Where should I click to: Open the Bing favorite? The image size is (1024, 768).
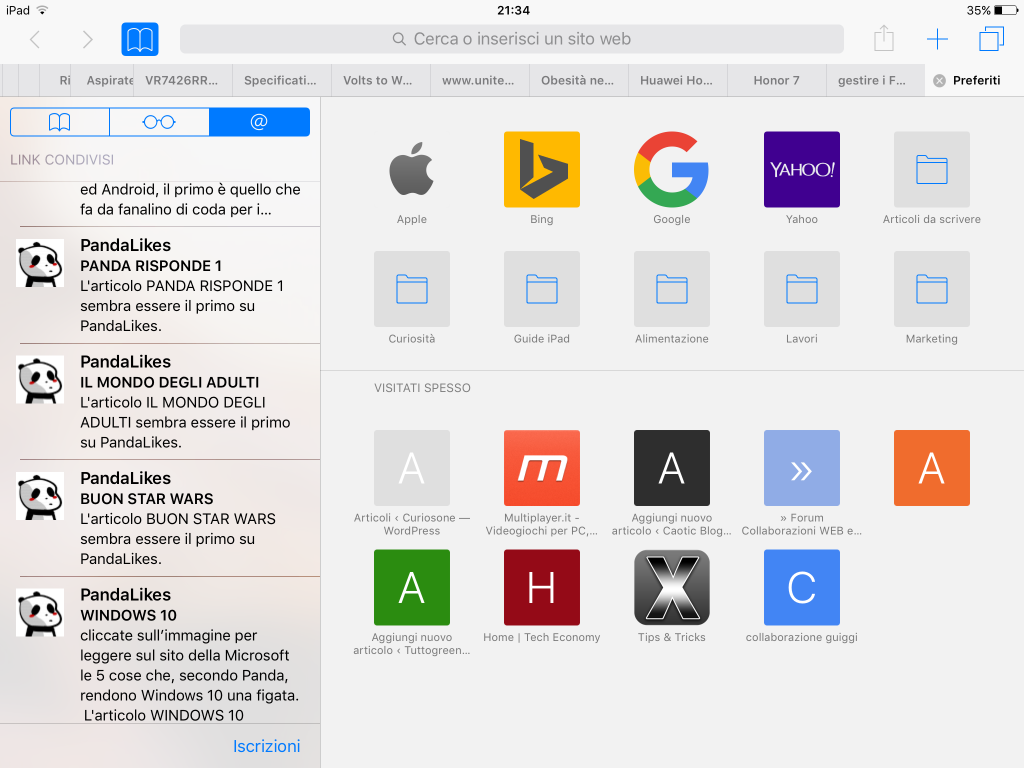[541, 178]
